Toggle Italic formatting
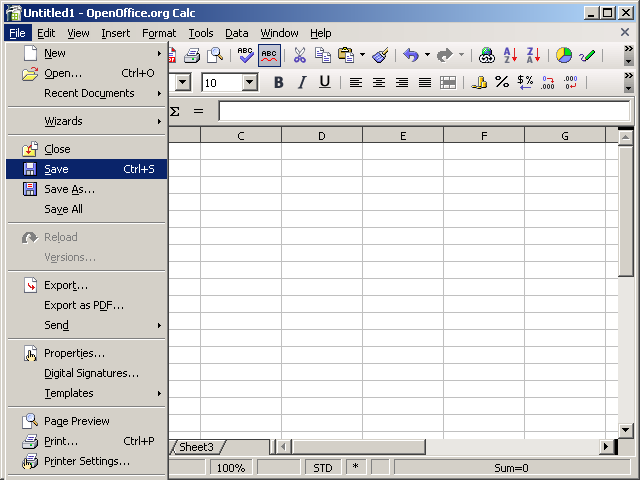 pyautogui.click(x=302, y=82)
